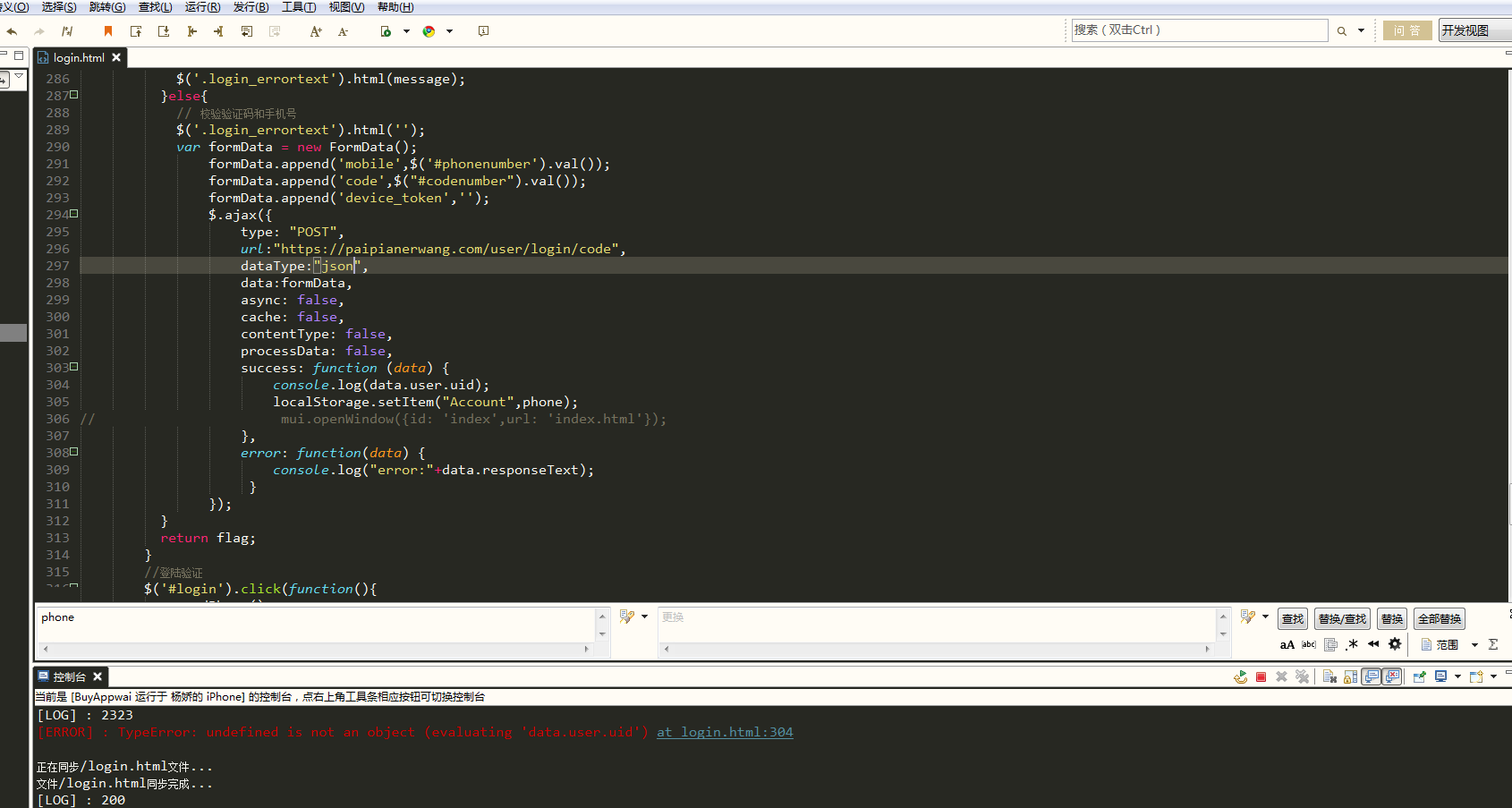
Task: Click the 全部替换 replace all button
Action: (x=1439, y=619)
